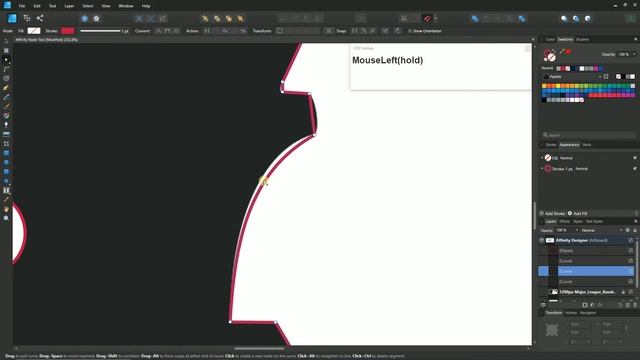
Task: Click the Add Stroke button
Action: click(x=552, y=213)
